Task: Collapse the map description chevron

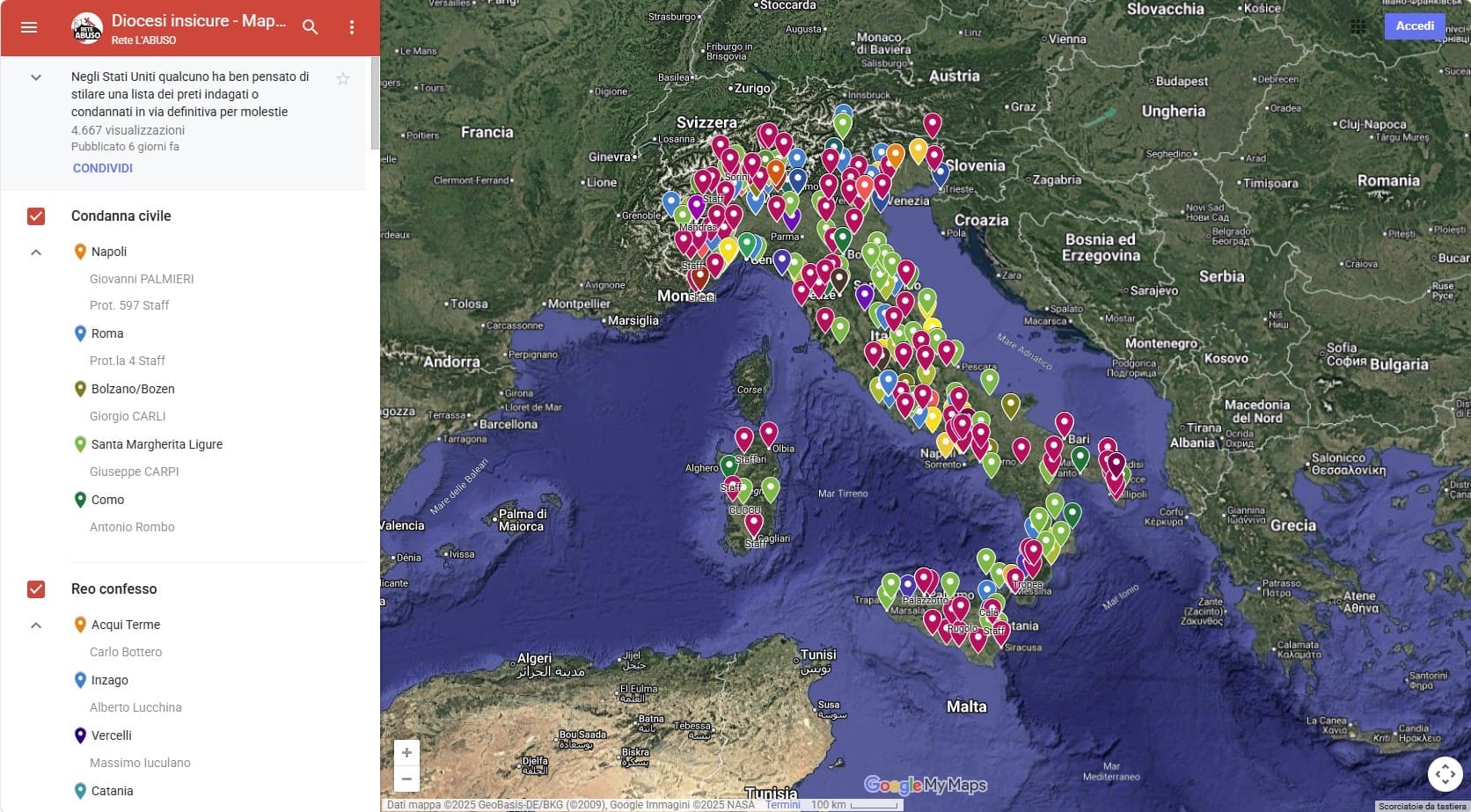Action: (36, 77)
